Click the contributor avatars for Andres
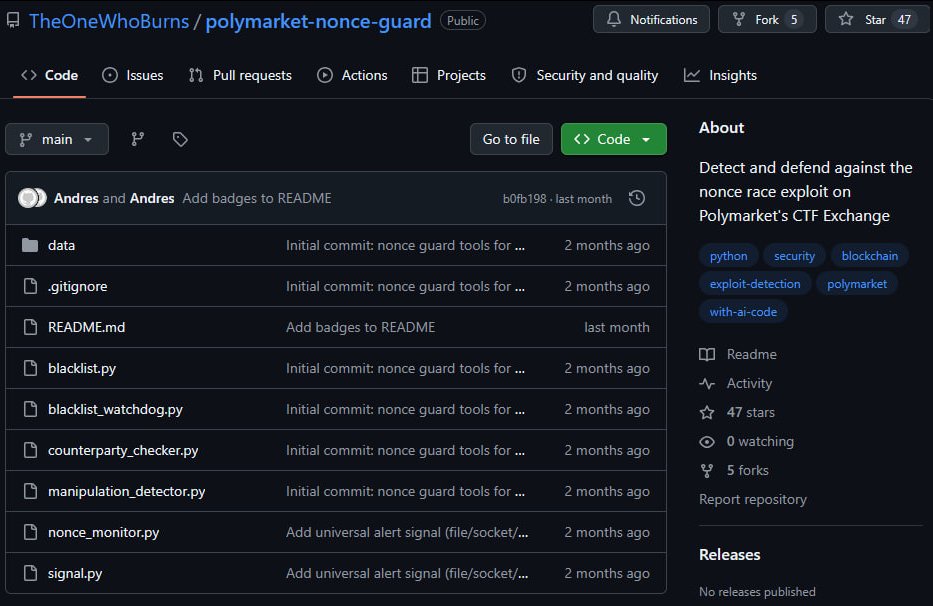Viewport: 933px width, 606px height. [32, 198]
